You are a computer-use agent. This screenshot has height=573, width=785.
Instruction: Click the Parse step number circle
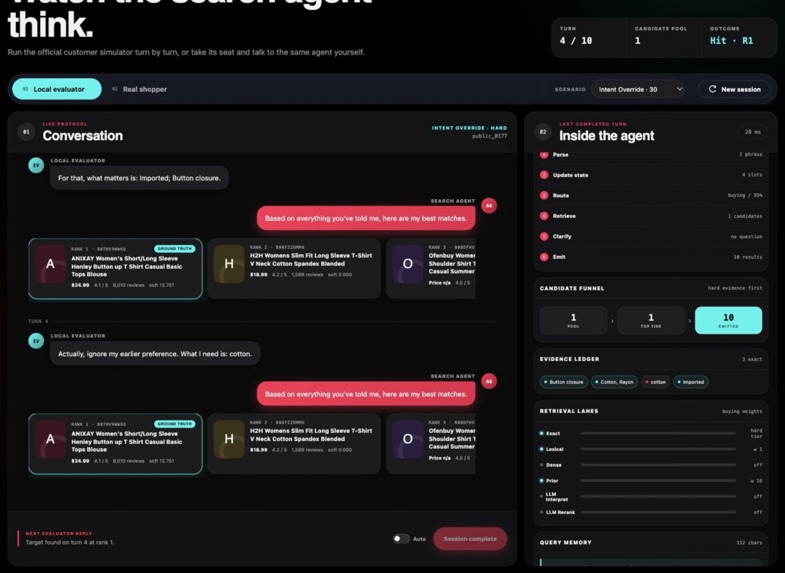pyautogui.click(x=544, y=155)
